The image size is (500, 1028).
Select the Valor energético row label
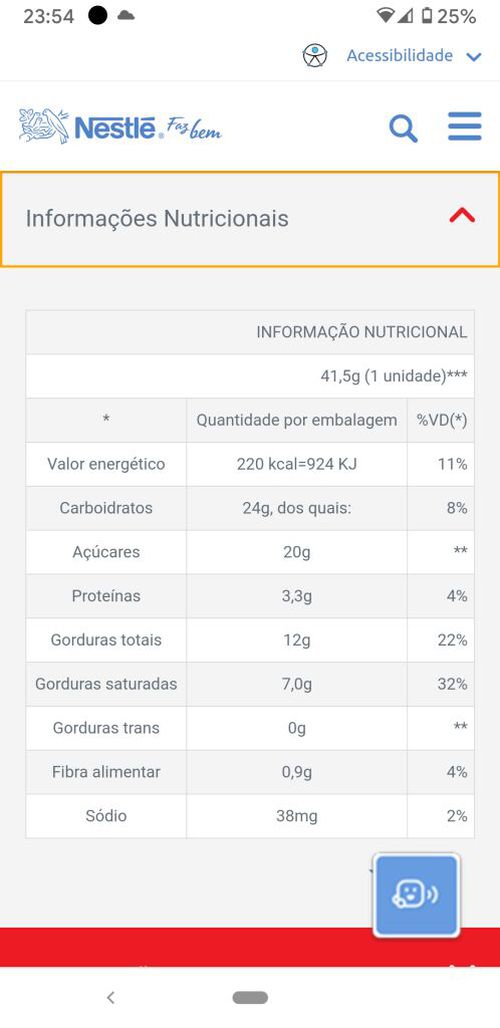tap(106, 464)
